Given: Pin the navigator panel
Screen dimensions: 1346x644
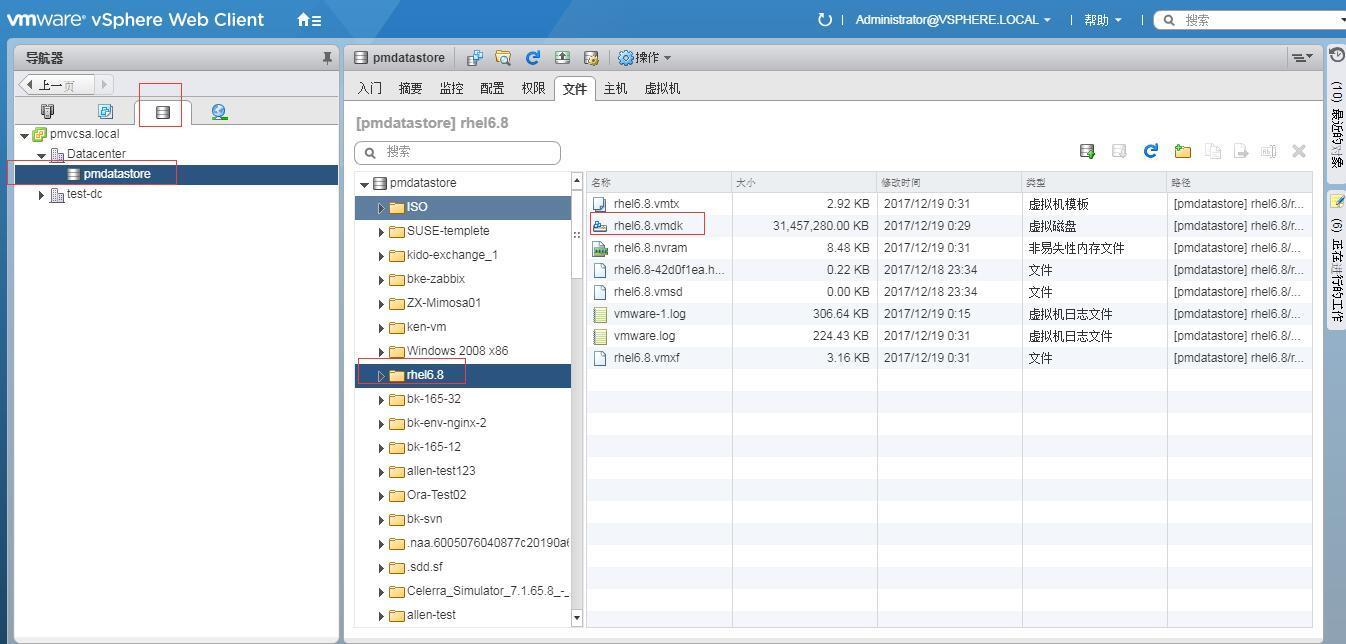Looking at the screenshot, I should pos(326,58).
